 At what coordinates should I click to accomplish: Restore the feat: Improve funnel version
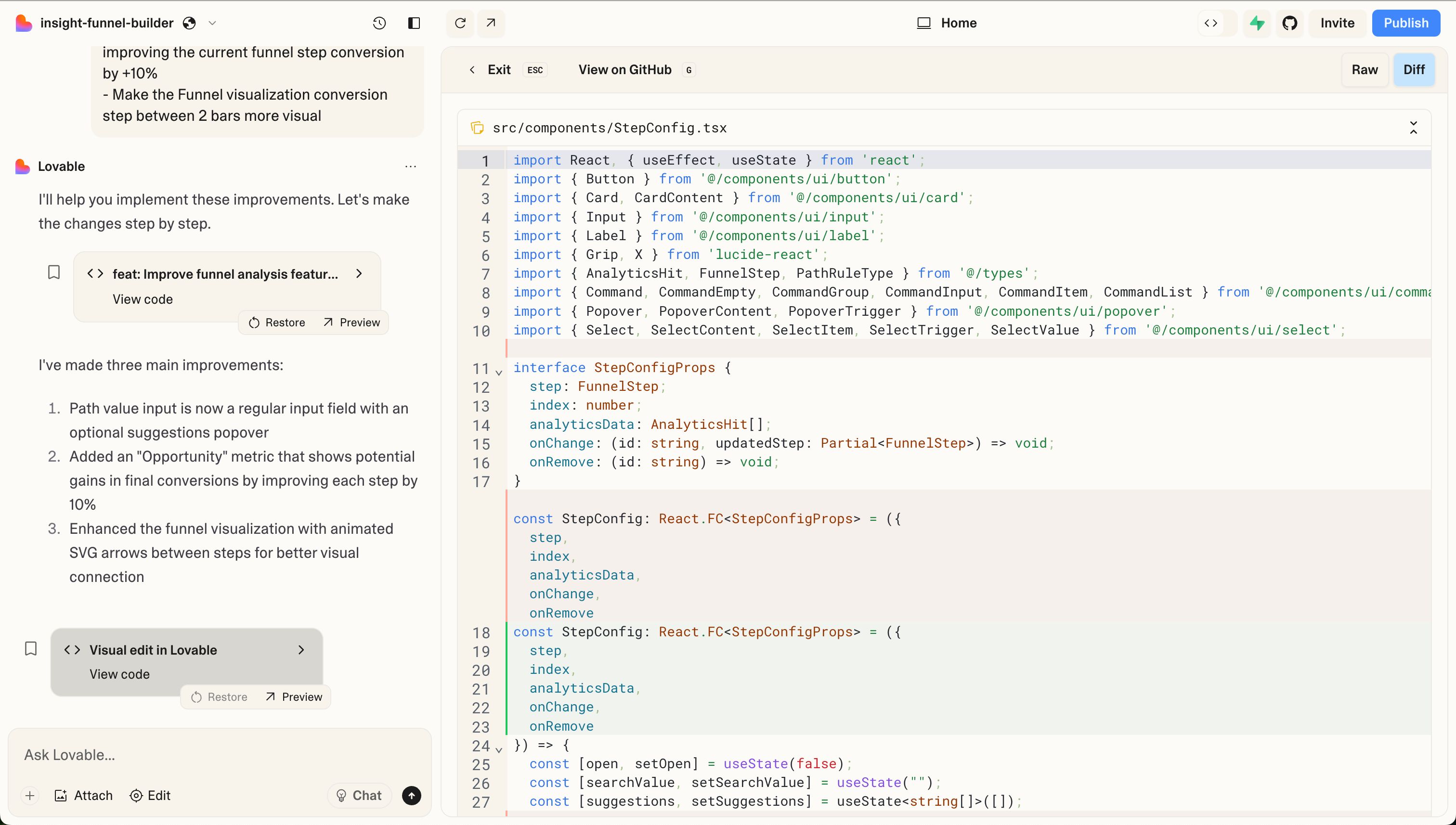coord(277,322)
